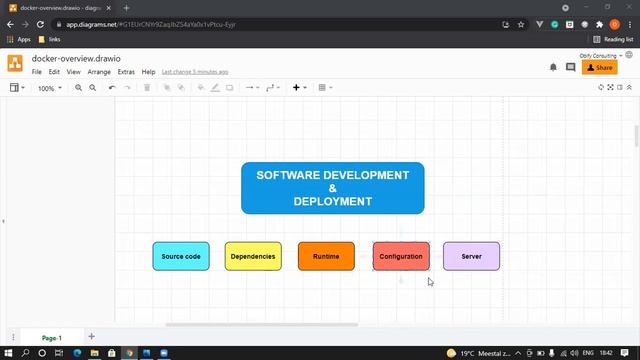The image size is (640, 360).
Task: Open the View menu
Action: (x=73, y=72)
